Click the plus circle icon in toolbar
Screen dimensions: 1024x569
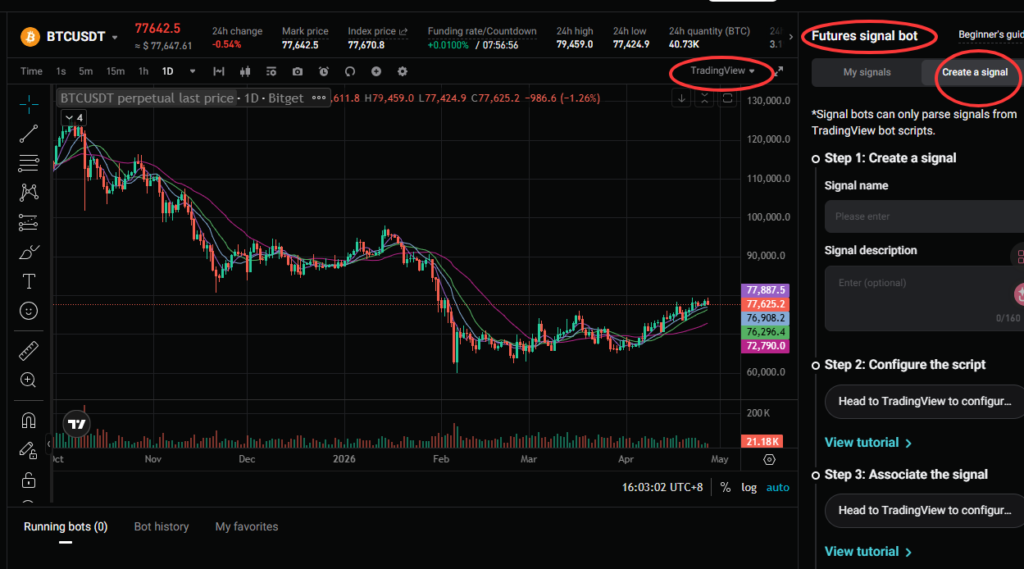376,71
